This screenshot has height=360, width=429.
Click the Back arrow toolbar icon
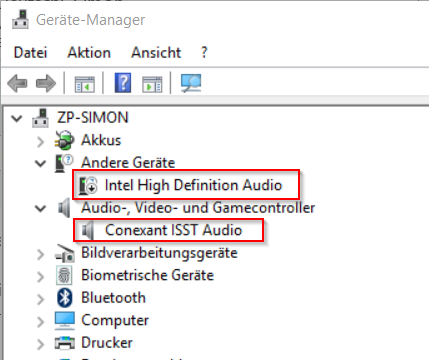tap(17, 83)
